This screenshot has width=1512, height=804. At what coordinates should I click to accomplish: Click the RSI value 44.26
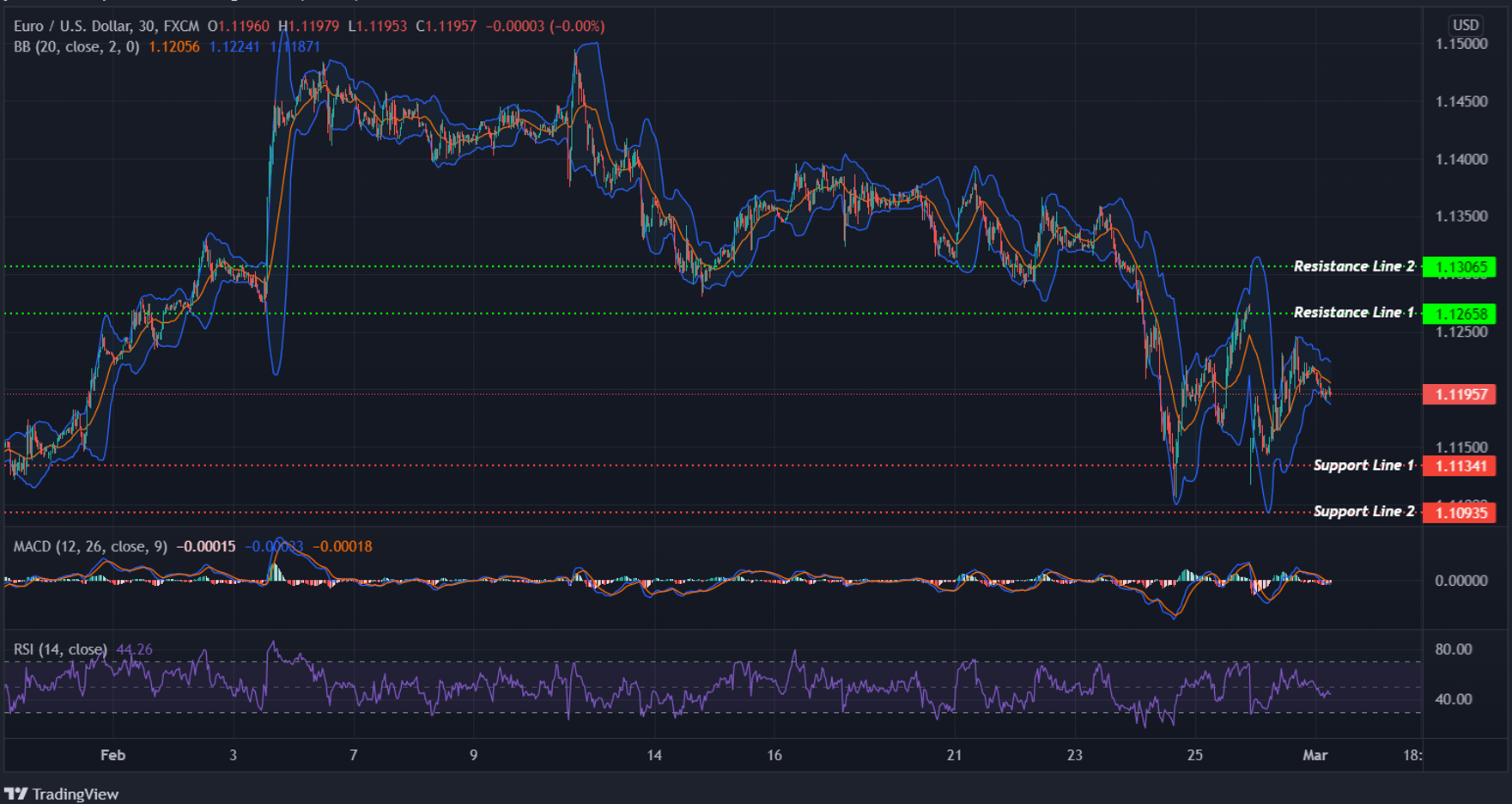pos(133,649)
